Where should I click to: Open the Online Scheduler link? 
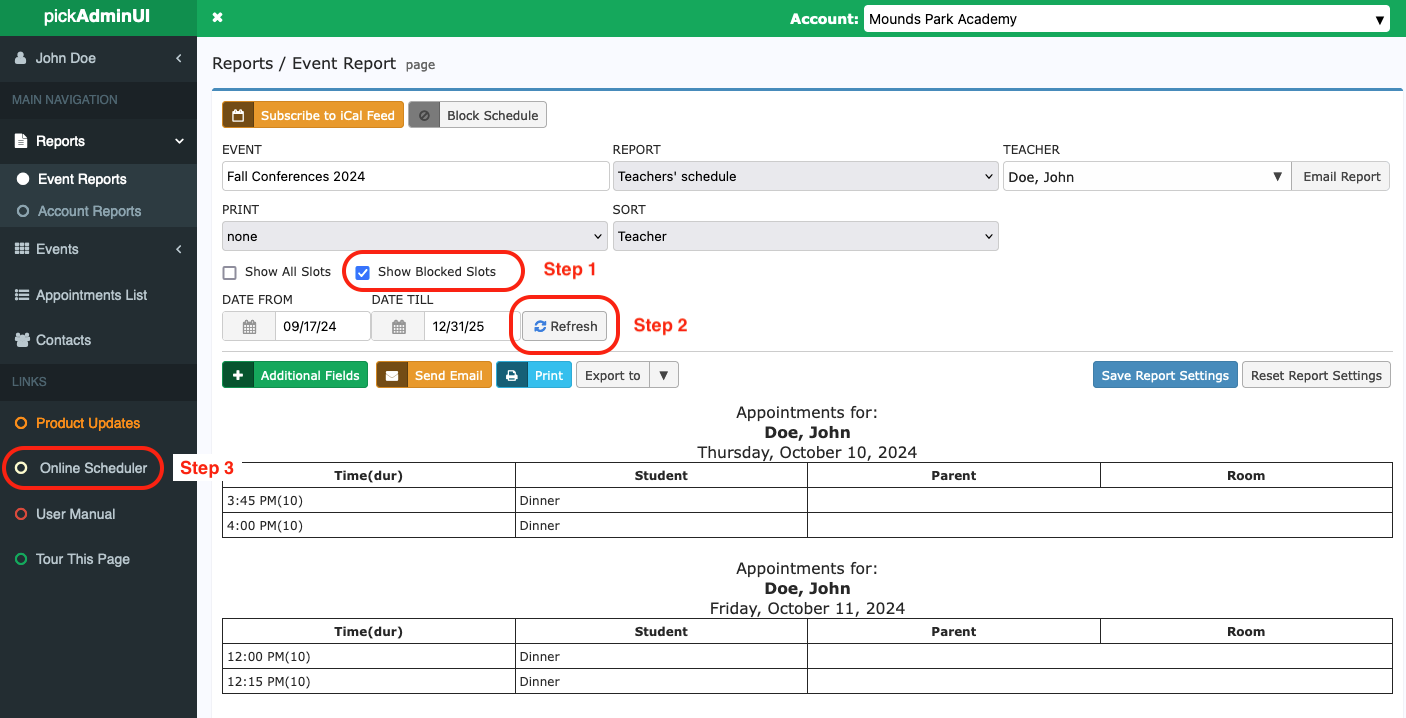tap(93, 468)
